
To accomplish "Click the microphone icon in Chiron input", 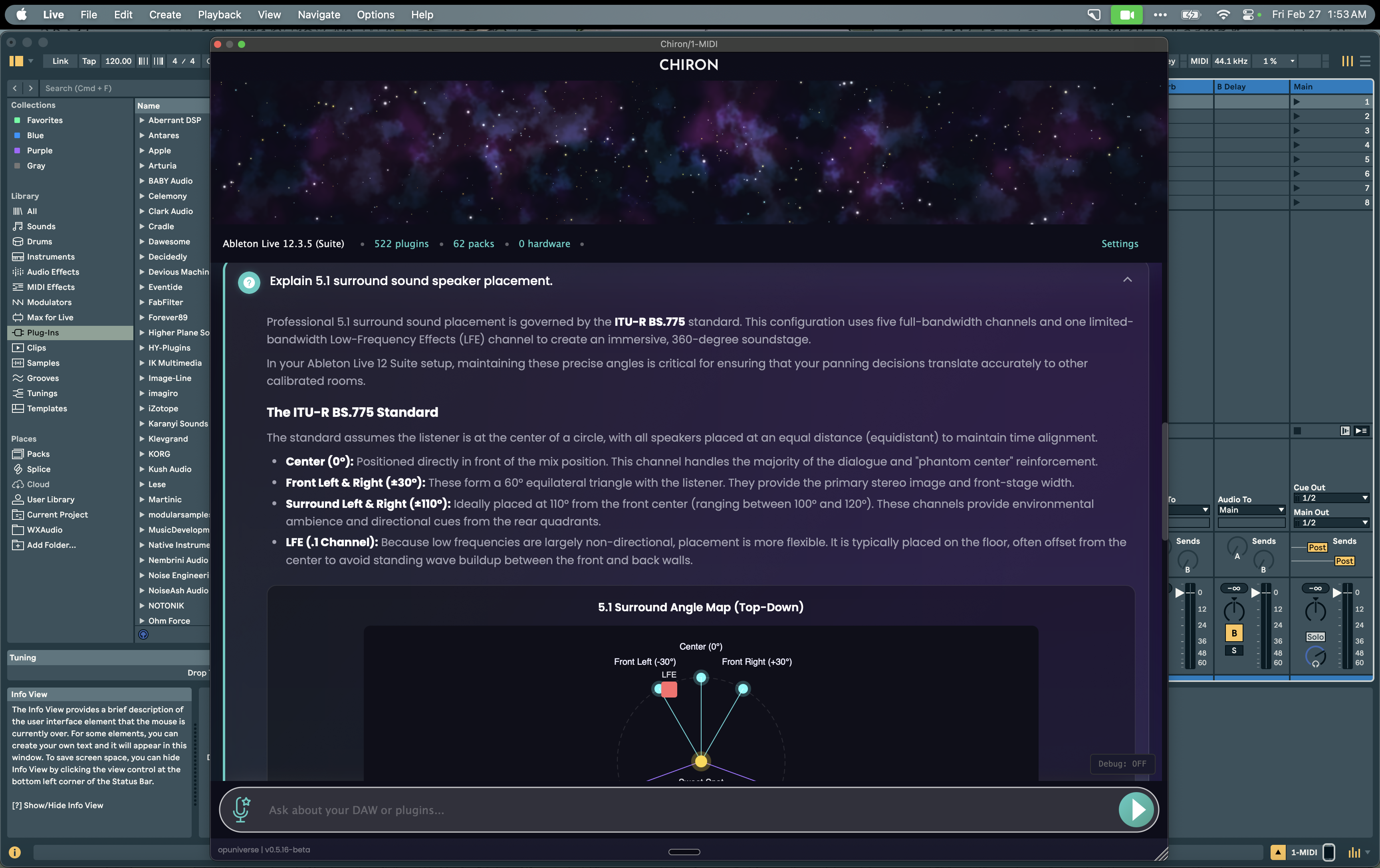I will 241,809.
